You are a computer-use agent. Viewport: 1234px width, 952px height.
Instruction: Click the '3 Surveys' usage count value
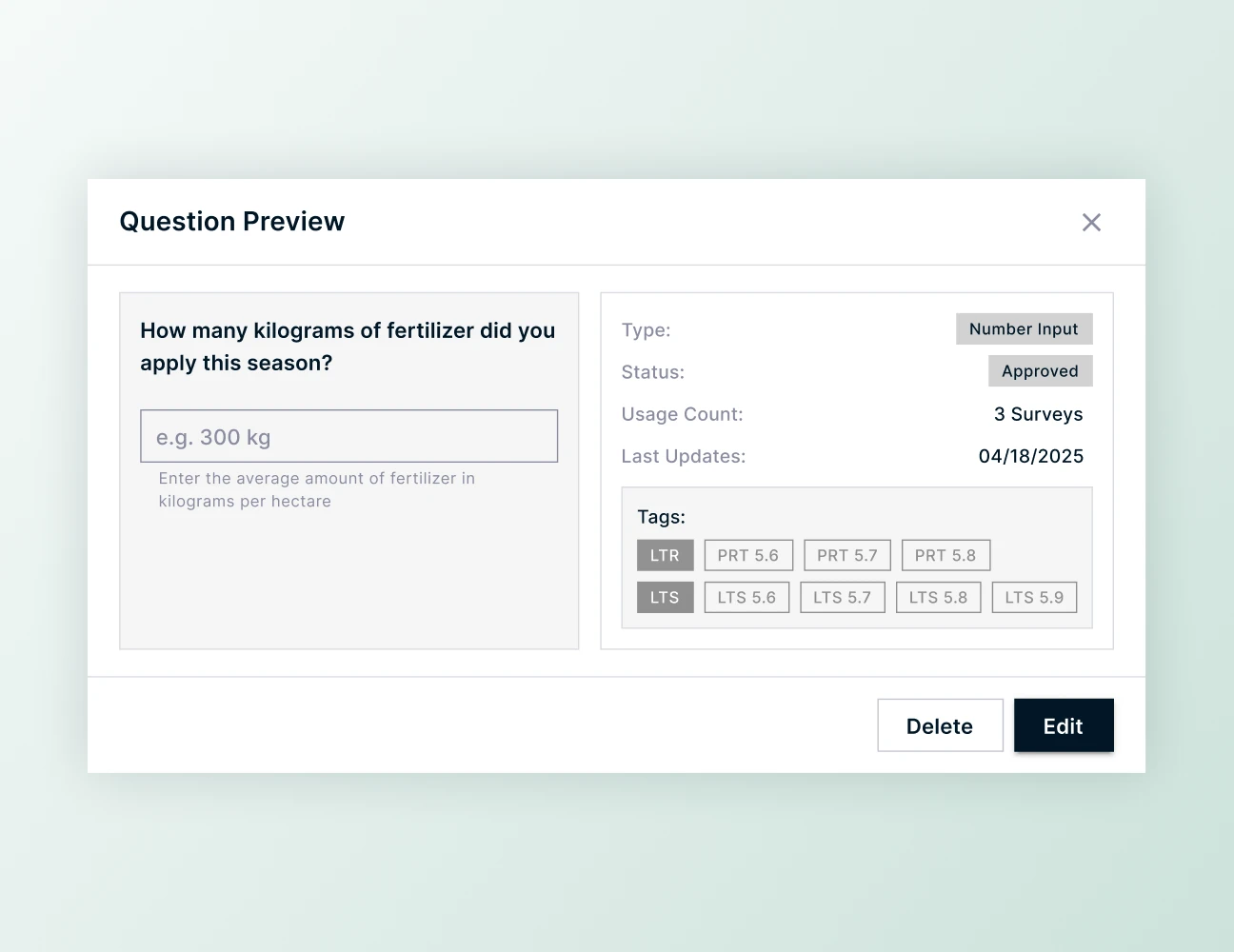tap(1039, 414)
